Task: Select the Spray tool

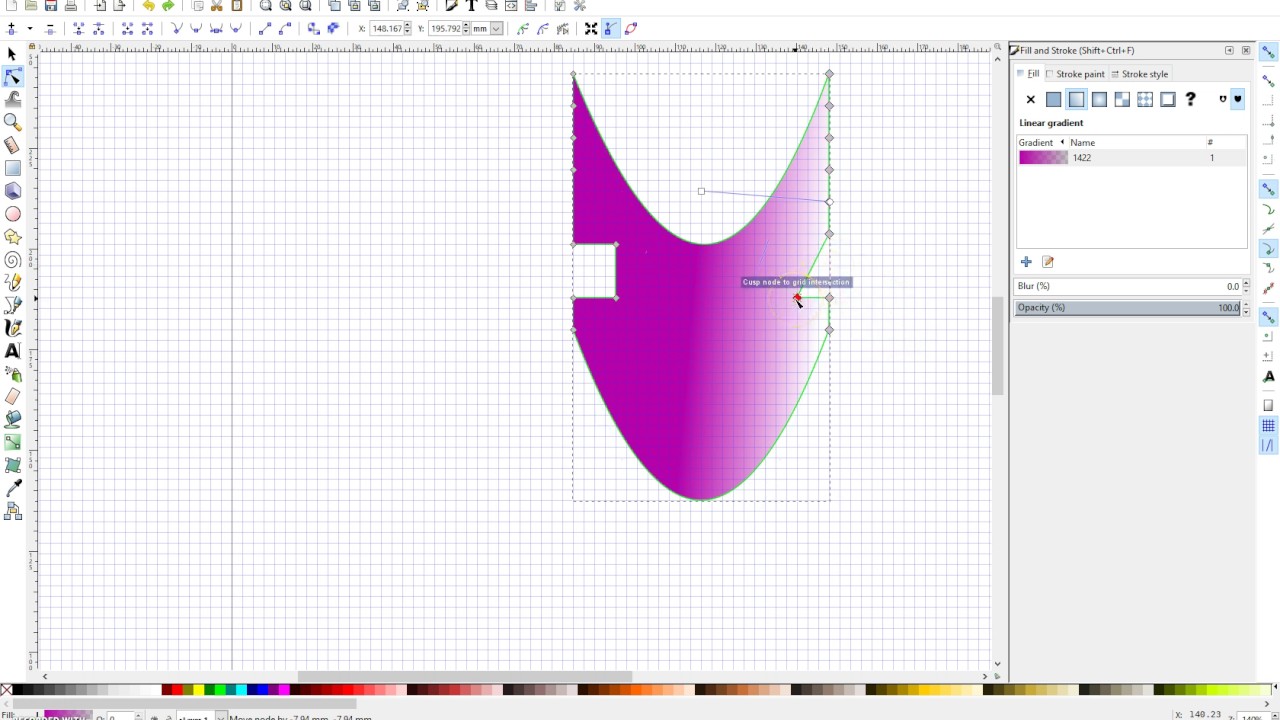Action: 12,374
